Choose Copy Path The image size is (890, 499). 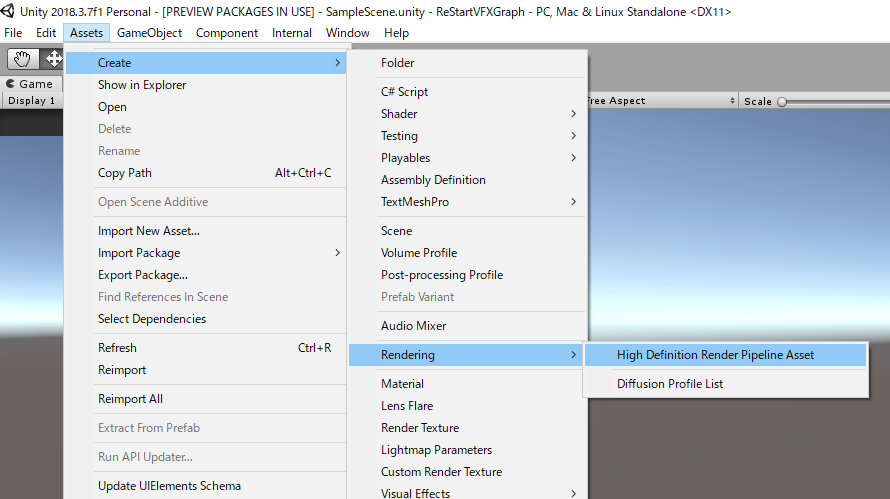[206, 173]
